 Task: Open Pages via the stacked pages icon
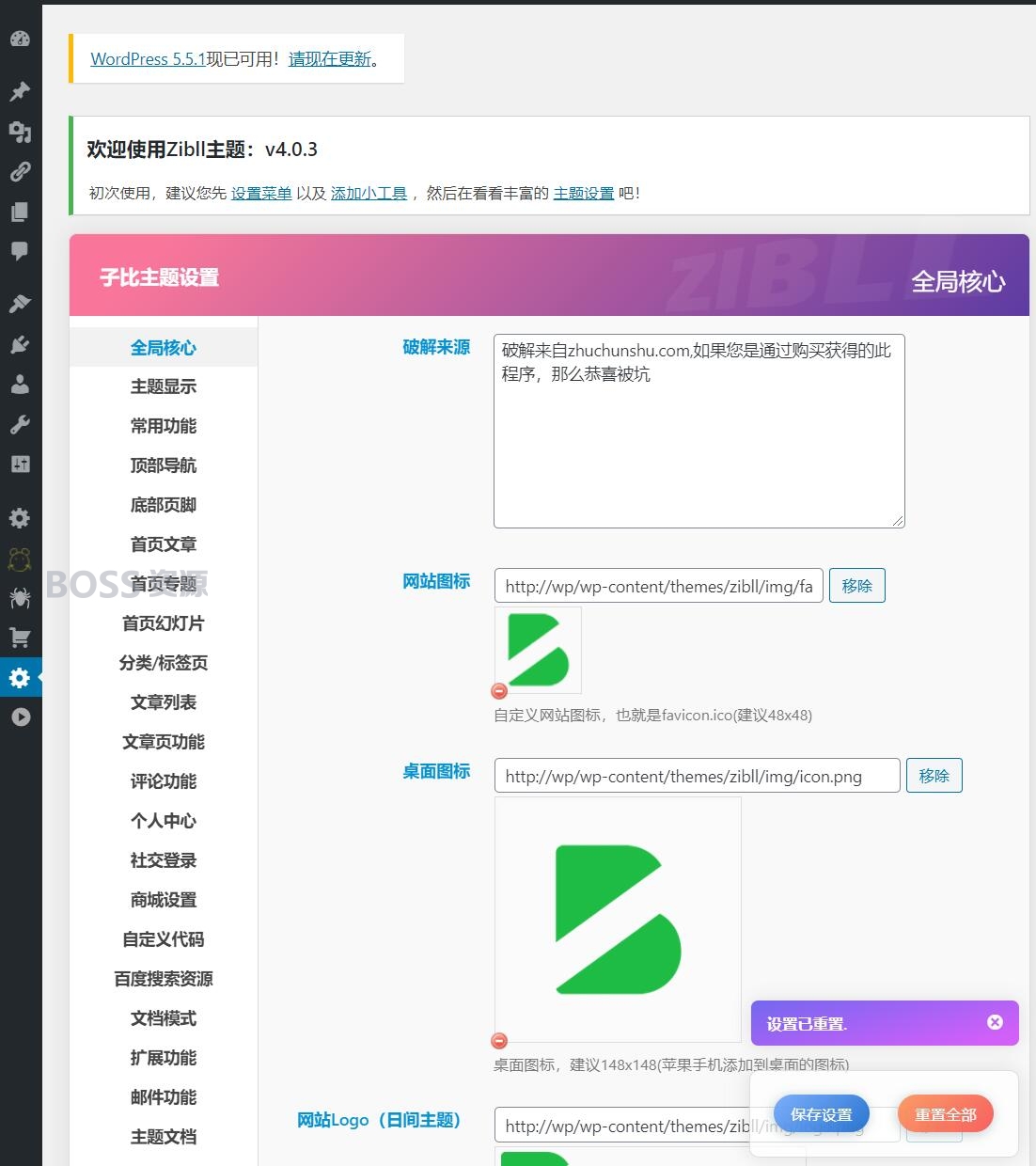(20, 212)
